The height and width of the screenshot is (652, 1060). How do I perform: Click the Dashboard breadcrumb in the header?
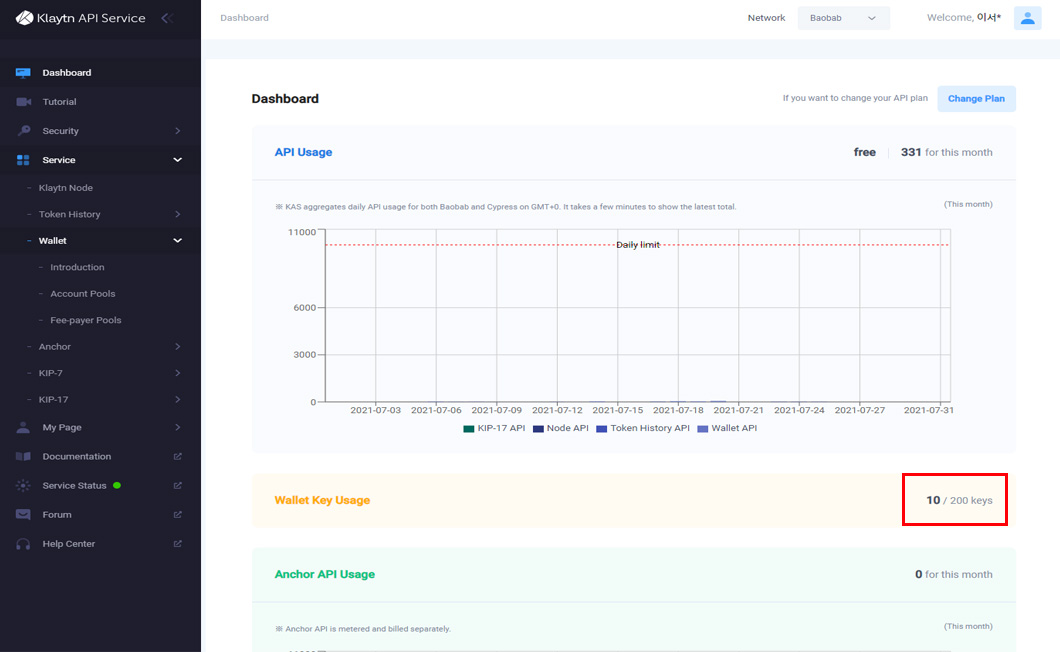pyautogui.click(x=245, y=18)
